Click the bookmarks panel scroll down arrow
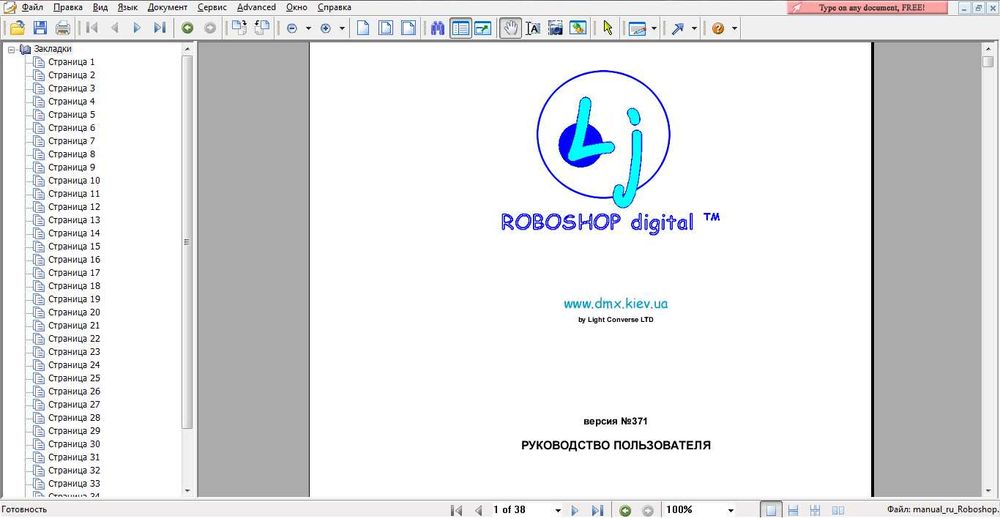 [187, 491]
